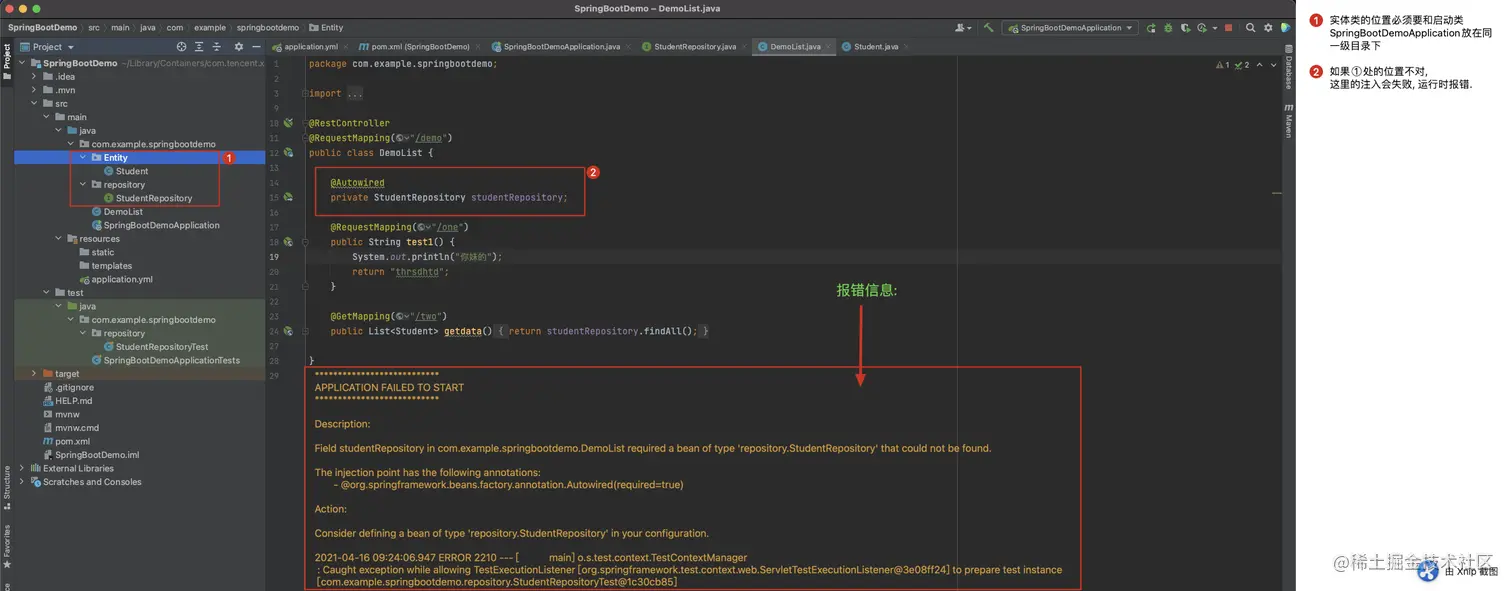
Task: Stop the running application with the red square
Action: [x=1228, y=28]
